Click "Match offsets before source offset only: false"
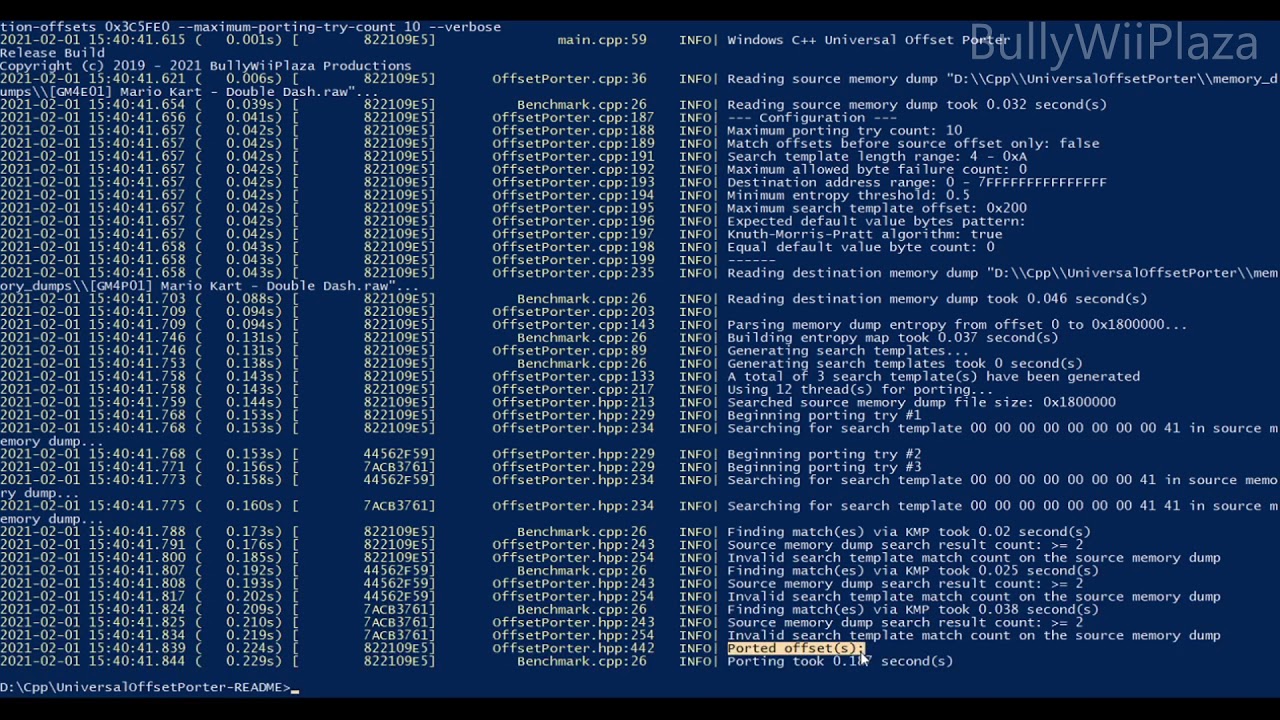Viewport: 1280px width, 720px height. point(913,144)
